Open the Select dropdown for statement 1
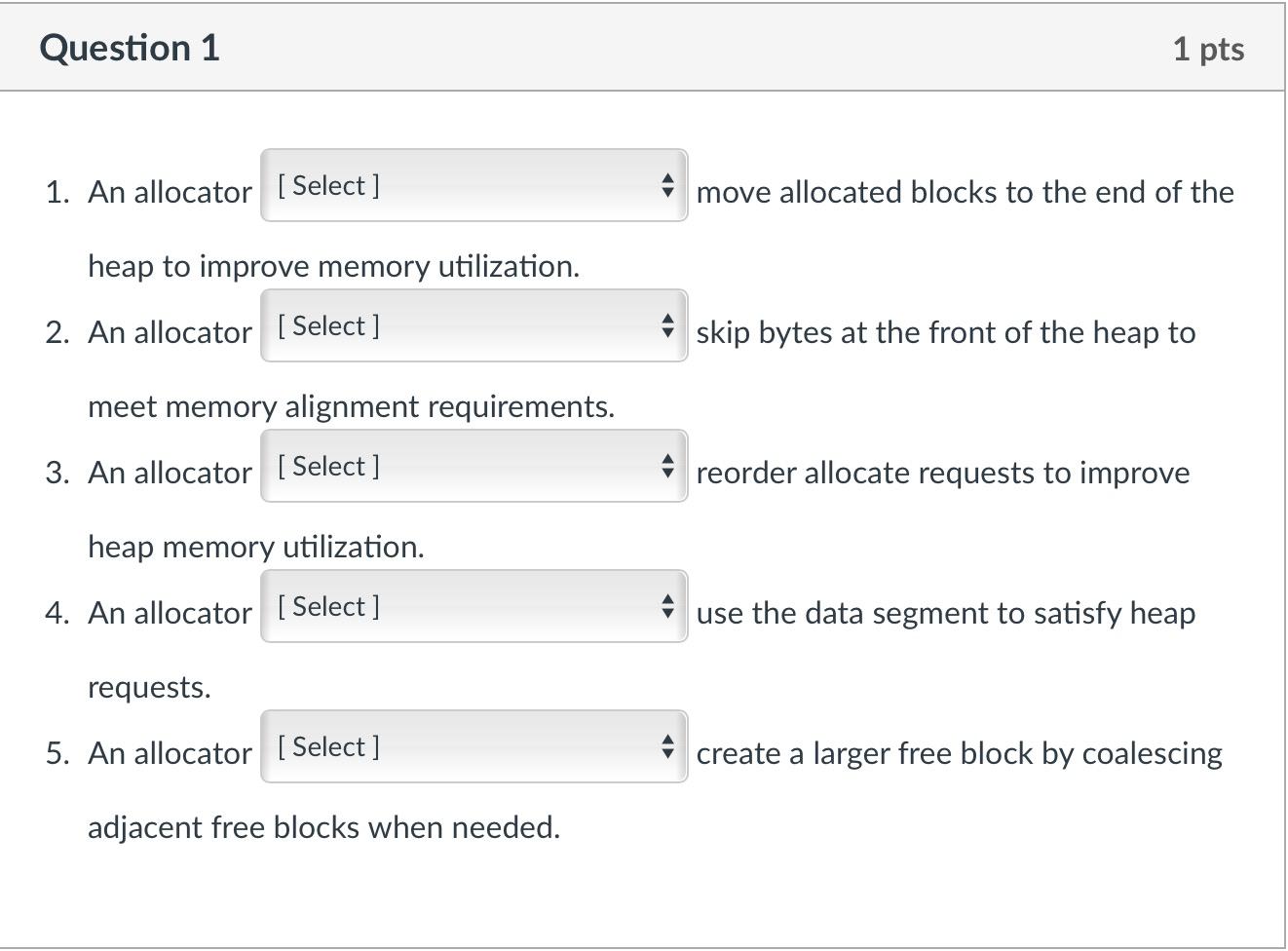The height and width of the screenshot is (951, 1288). pos(473,185)
